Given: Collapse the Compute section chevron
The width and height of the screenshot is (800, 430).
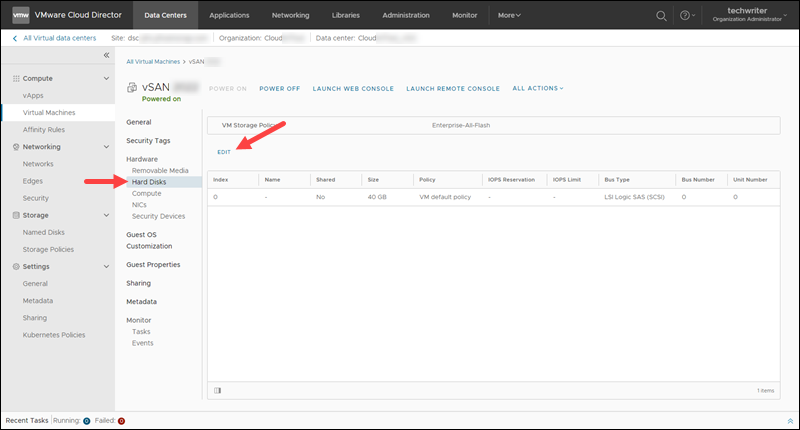Looking at the screenshot, I should 106,79.
